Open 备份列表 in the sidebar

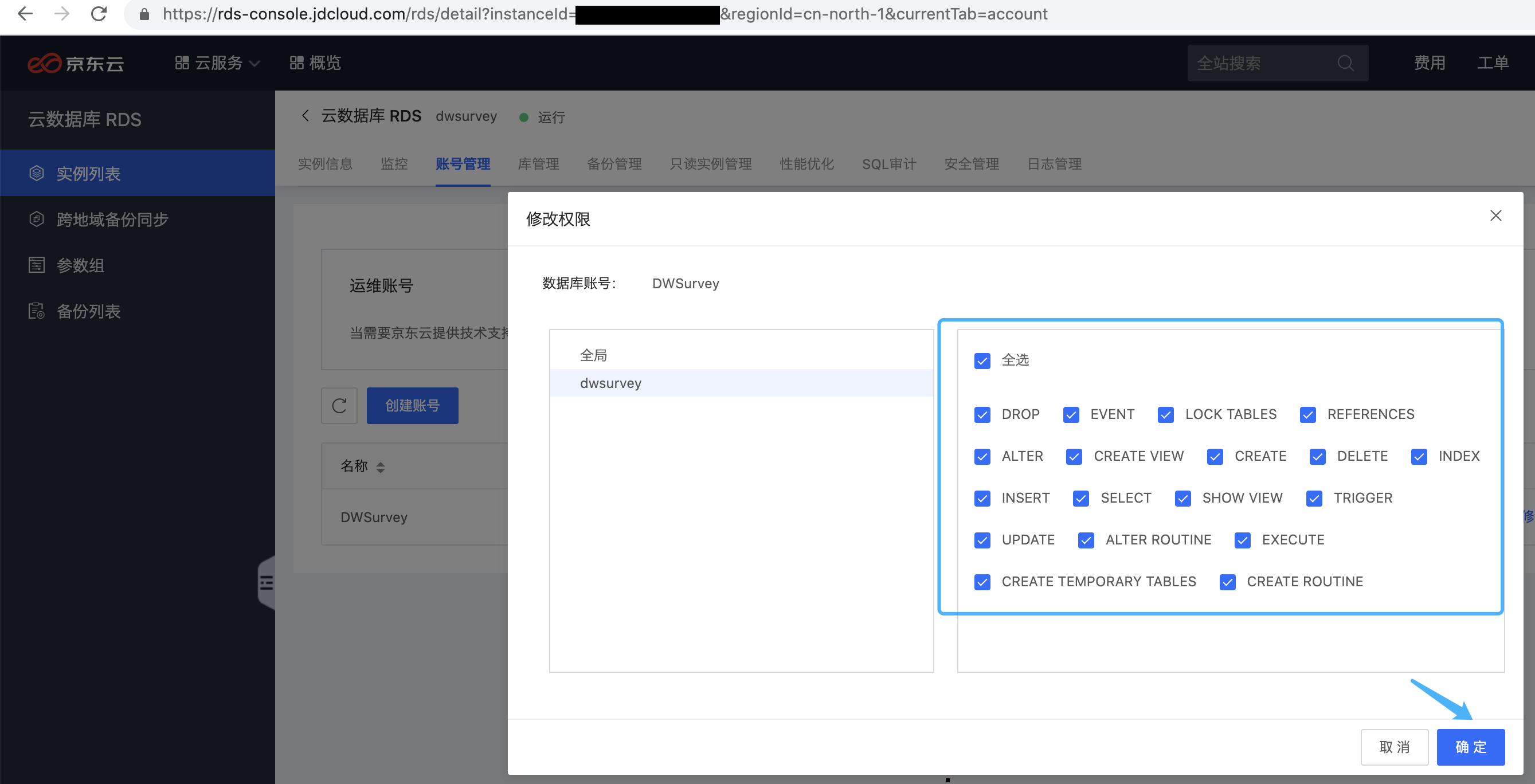click(x=137, y=311)
